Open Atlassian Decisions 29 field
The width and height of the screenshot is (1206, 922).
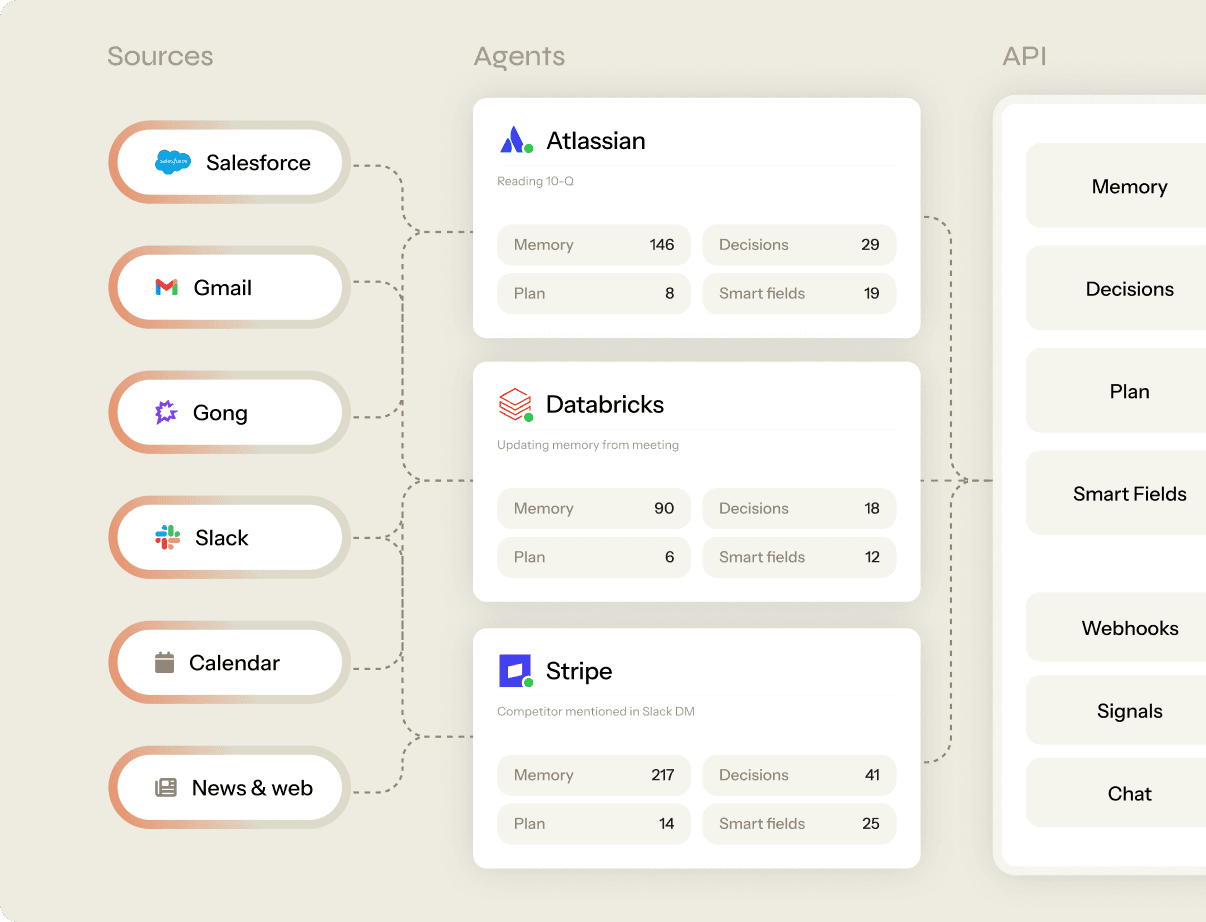point(799,245)
